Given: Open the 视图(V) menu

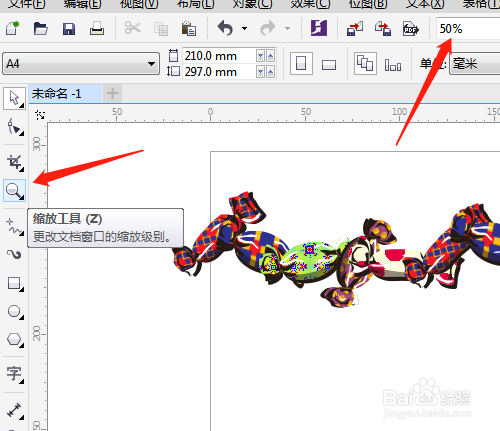Looking at the screenshot, I should (x=139, y=4).
